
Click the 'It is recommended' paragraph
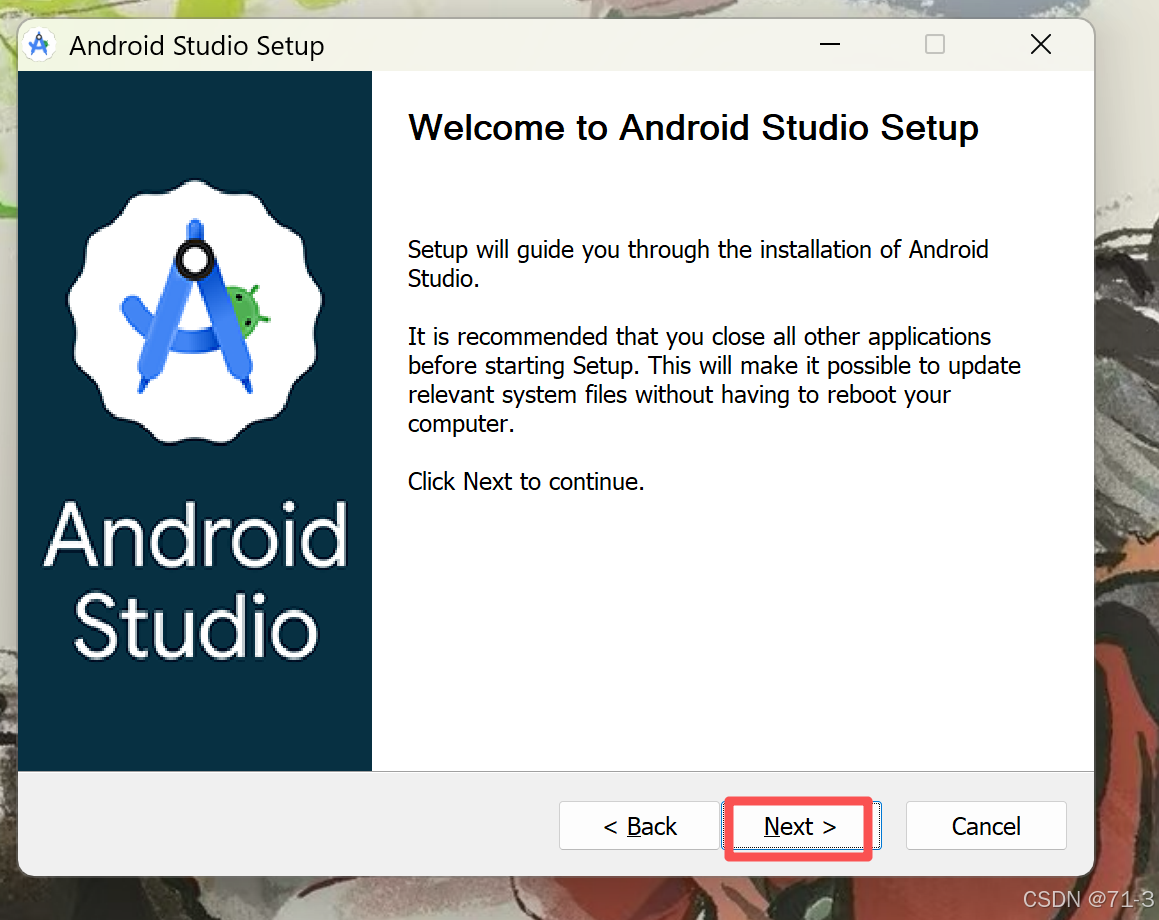pyautogui.click(x=714, y=380)
